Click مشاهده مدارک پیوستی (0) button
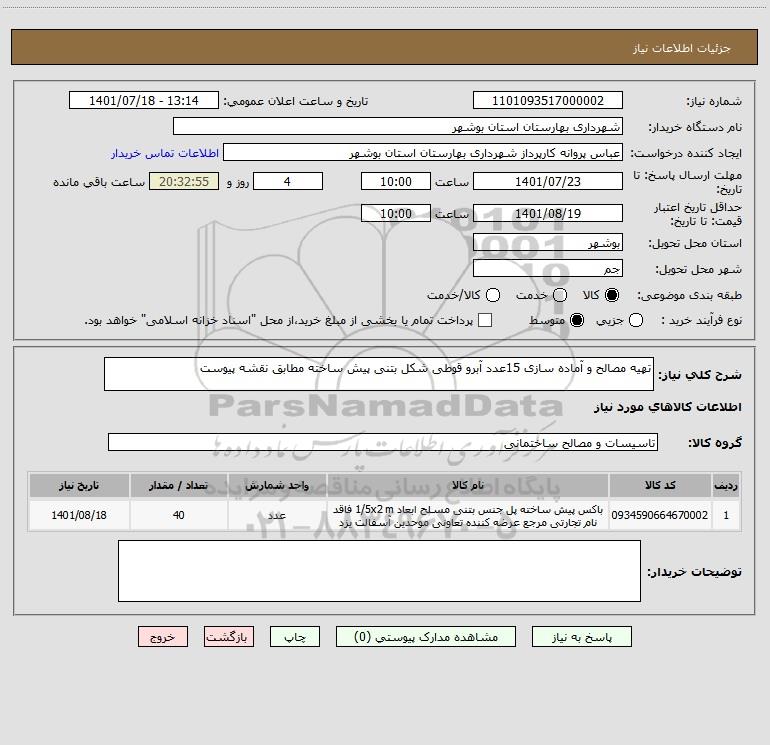Image resolution: width=770 pixels, height=745 pixels. click(x=426, y=637)
